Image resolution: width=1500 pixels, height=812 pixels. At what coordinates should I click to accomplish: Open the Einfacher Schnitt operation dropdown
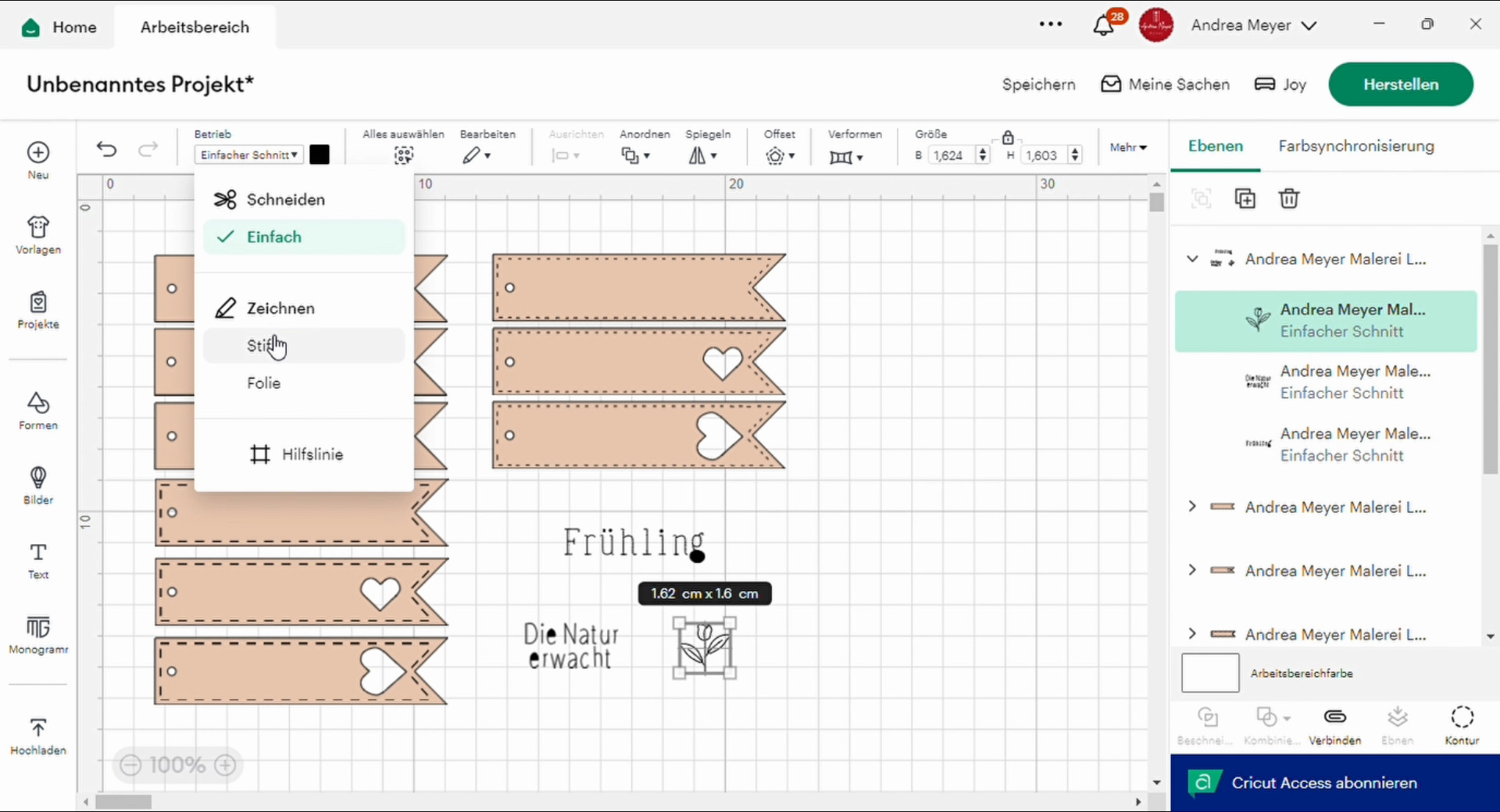(x=248, y=155)
